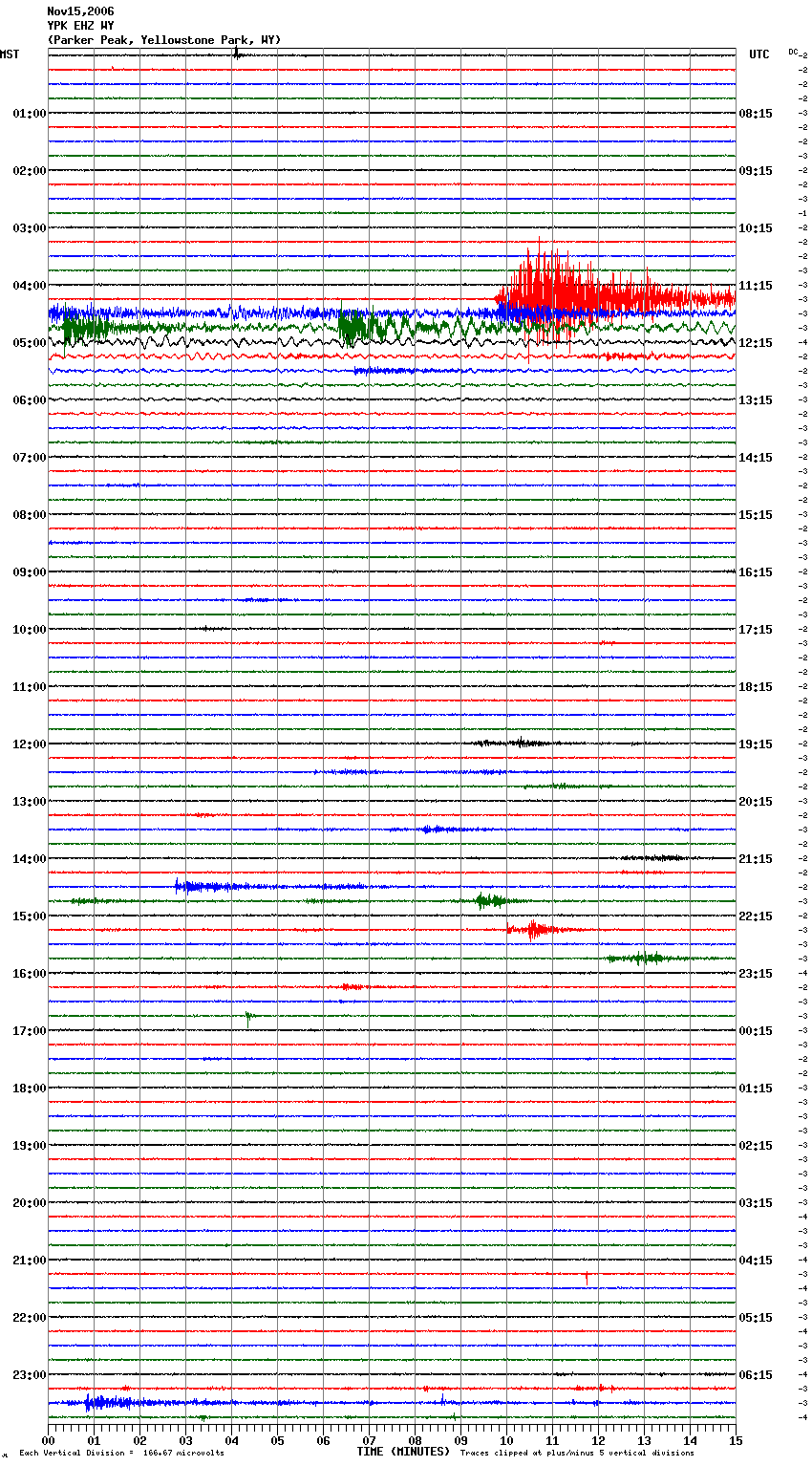Click the UTC time label "18:15"
Viewport: 812px width, 1466px height.
[756, 687]
